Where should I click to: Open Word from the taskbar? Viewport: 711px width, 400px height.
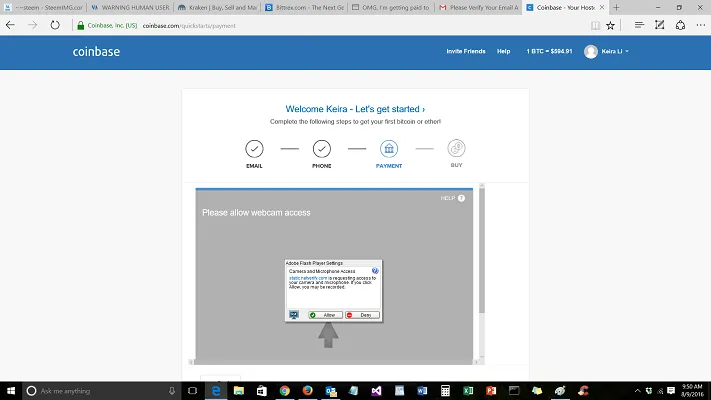click(x=422, y=391)
